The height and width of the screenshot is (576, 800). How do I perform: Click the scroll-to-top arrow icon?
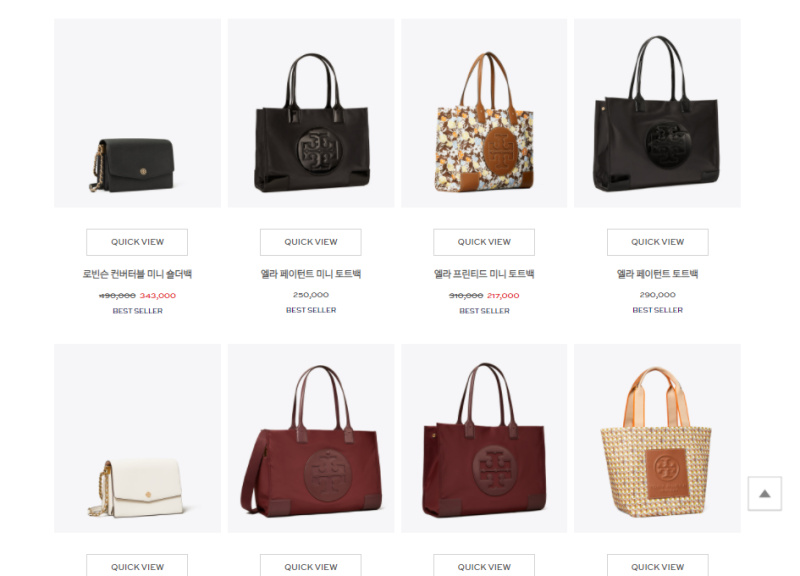click(764, 493)
